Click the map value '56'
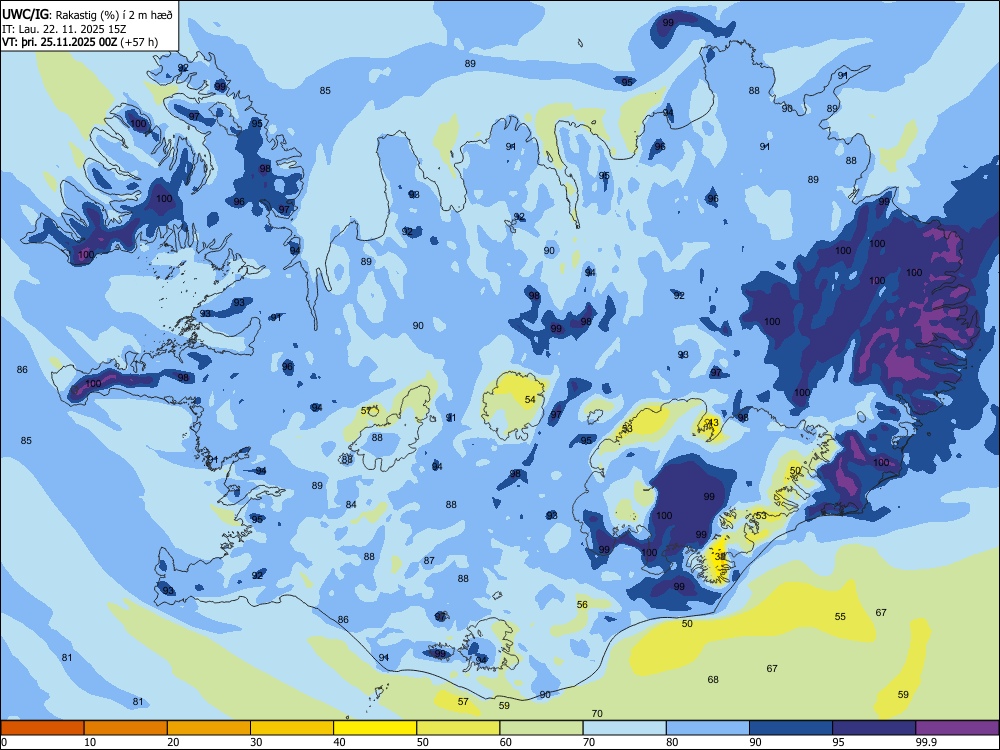1000x750 pixels. 582,605
